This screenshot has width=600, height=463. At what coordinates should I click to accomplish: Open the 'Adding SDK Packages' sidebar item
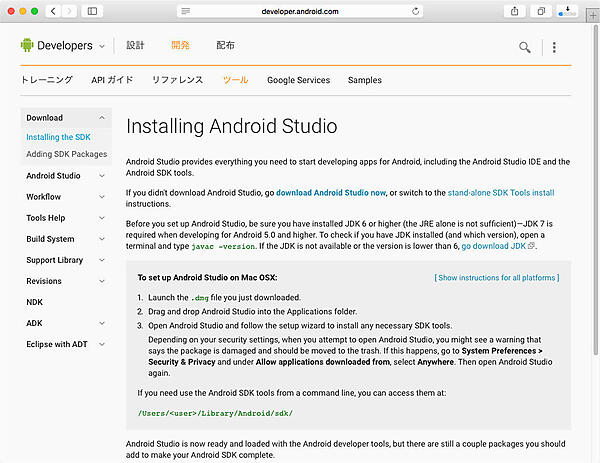[x=66, y=154]
